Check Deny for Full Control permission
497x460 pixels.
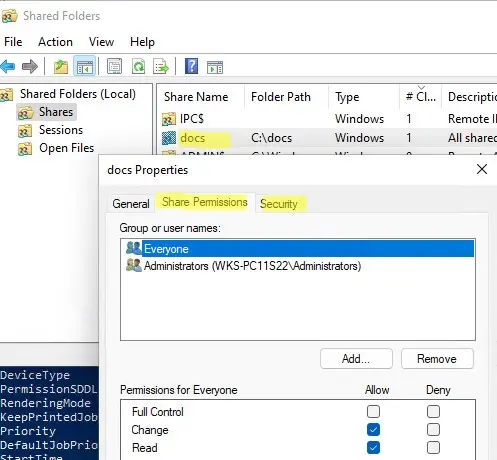433,411
